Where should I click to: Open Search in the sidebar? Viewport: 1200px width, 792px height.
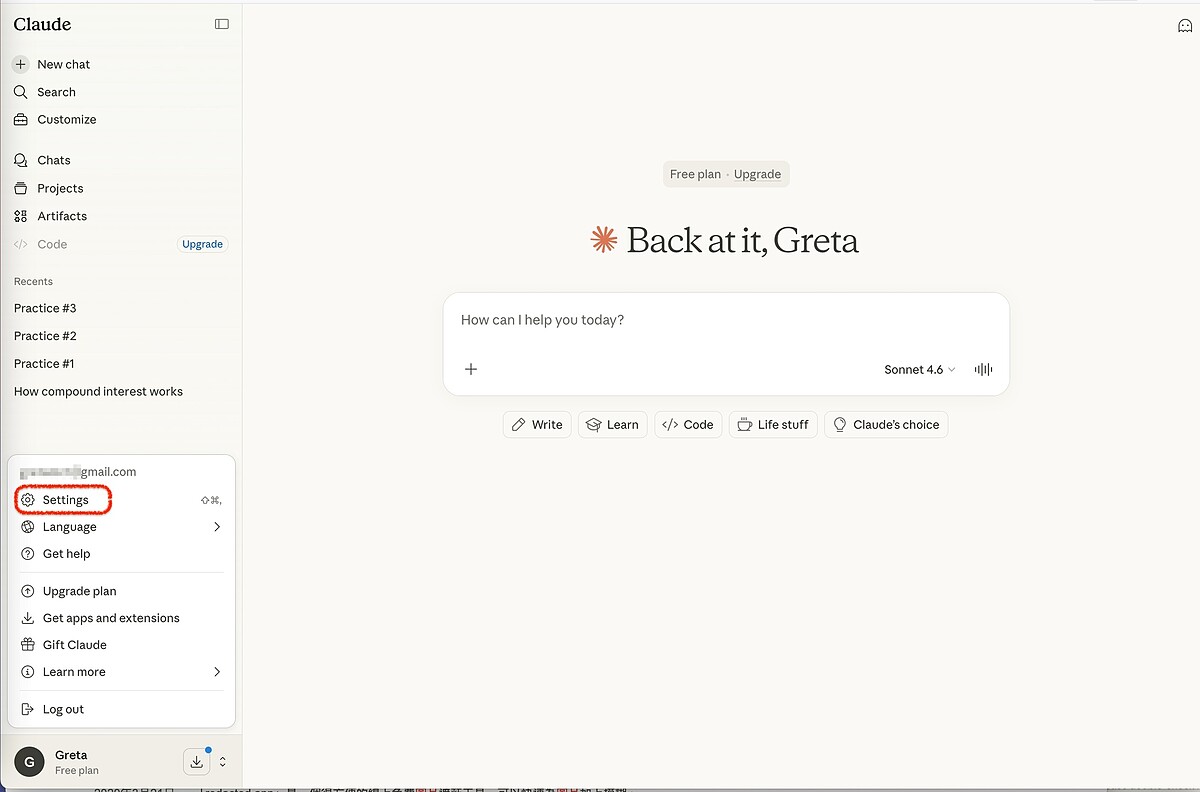tap(56, 92)
